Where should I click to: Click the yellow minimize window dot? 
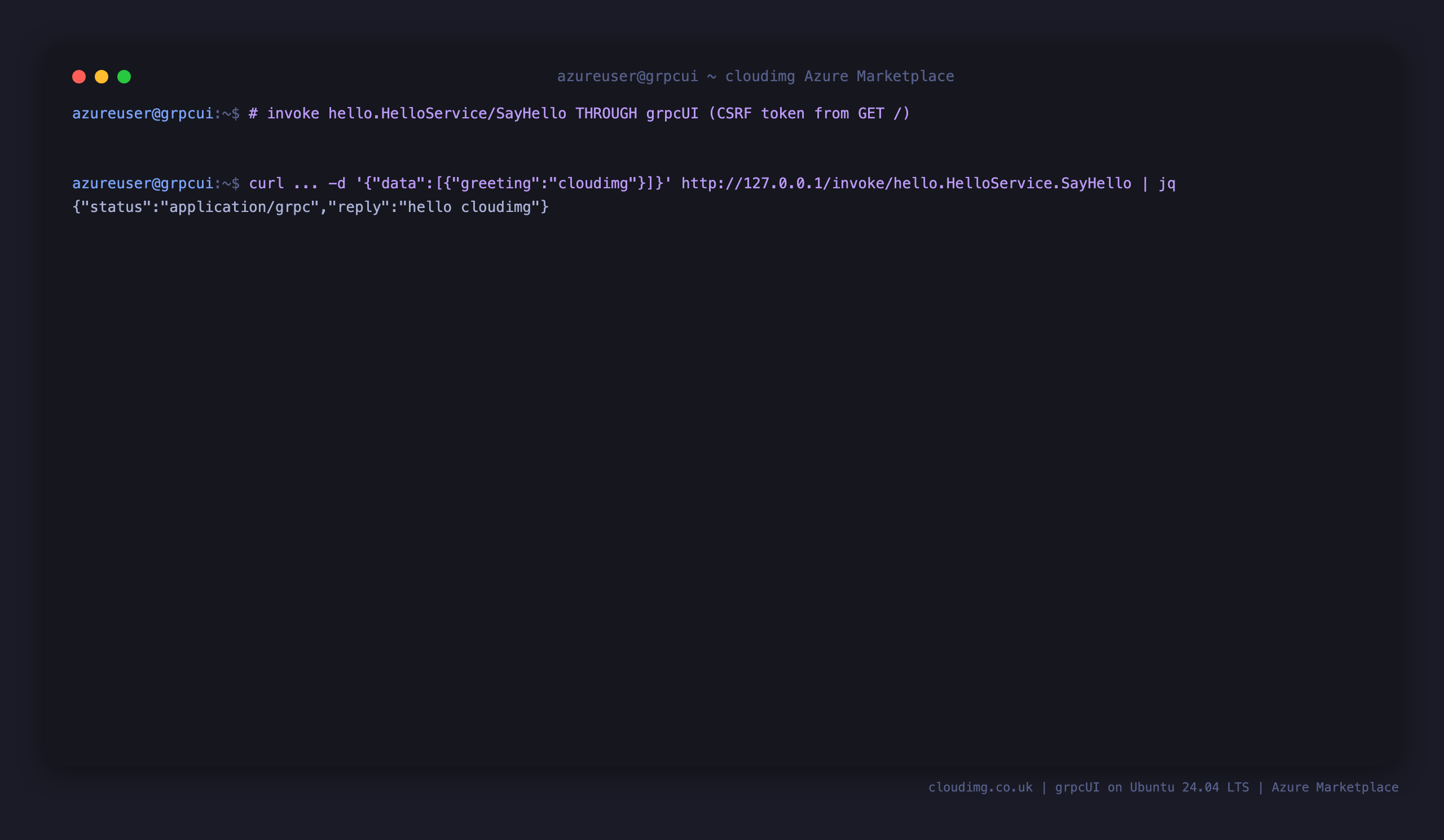pyautogui.click(x=102, y=77)
